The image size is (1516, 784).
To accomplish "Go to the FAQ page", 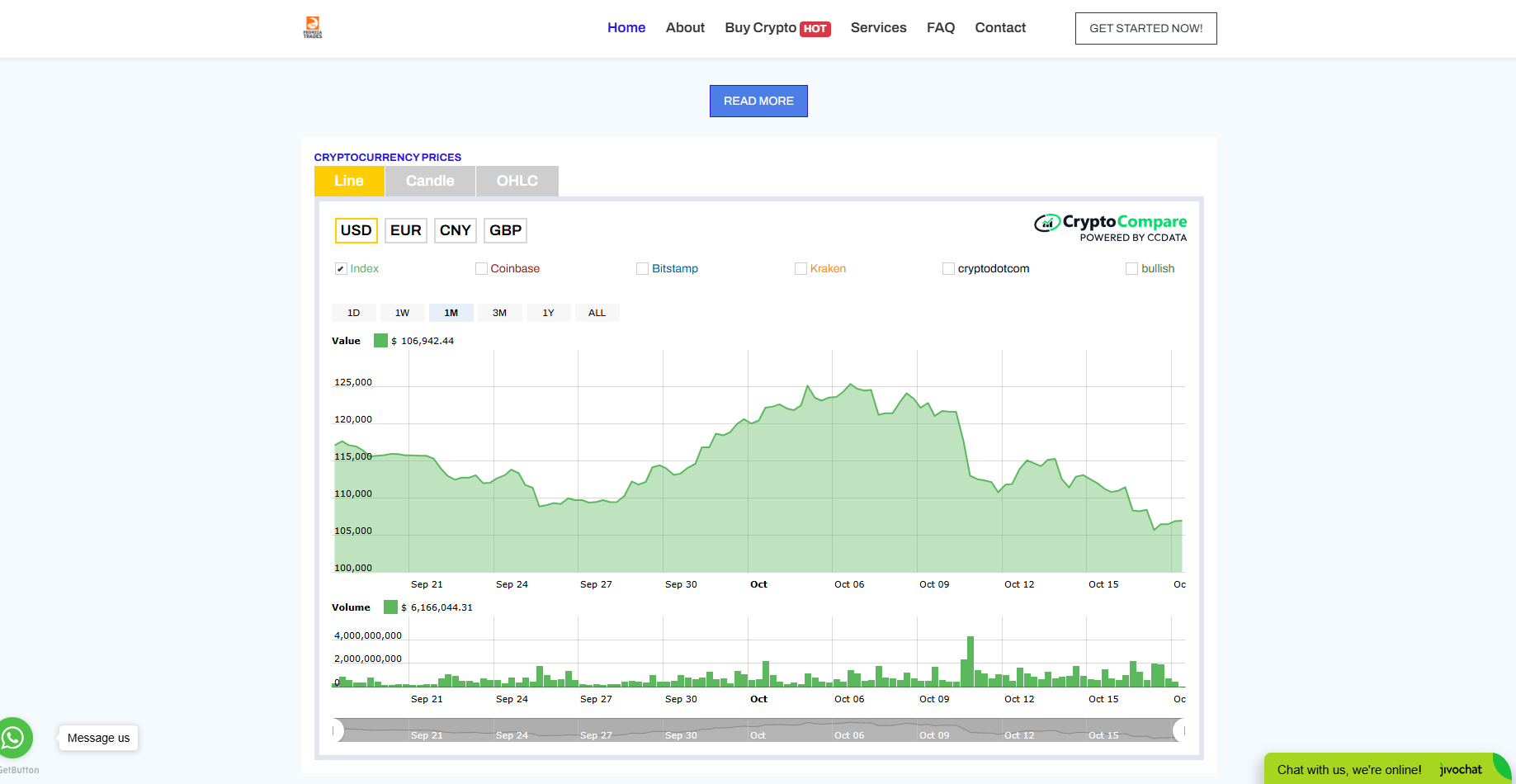I will [940, 28].
